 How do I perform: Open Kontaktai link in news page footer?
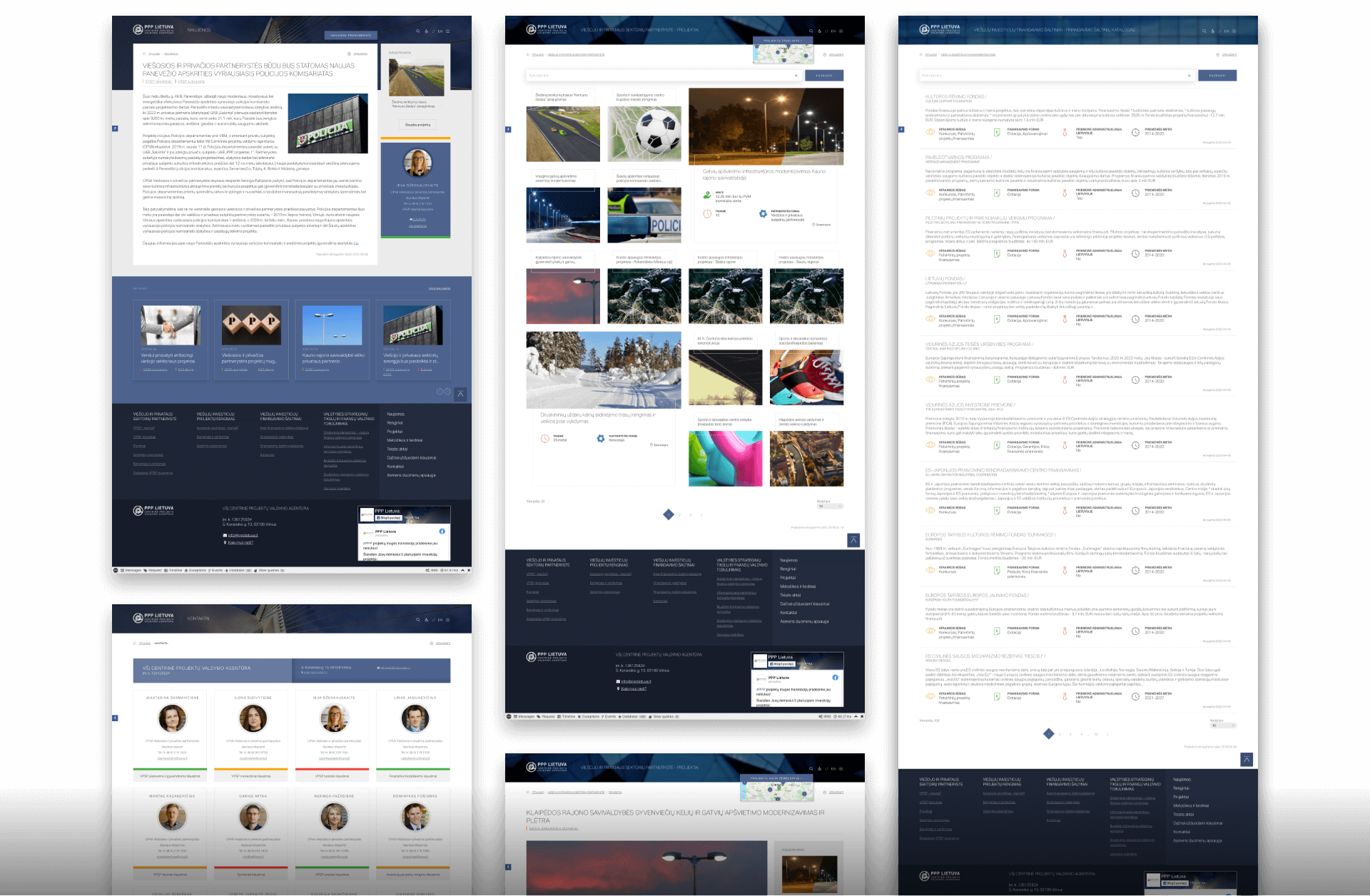[x=395, y=467]
